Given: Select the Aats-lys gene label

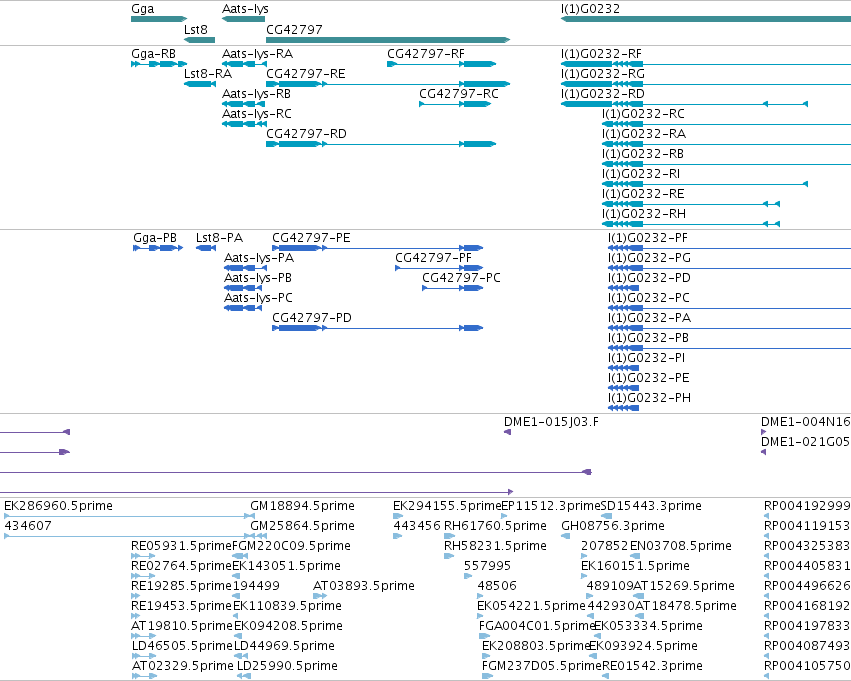Looking at the screenshot, I should click(245, 9).
